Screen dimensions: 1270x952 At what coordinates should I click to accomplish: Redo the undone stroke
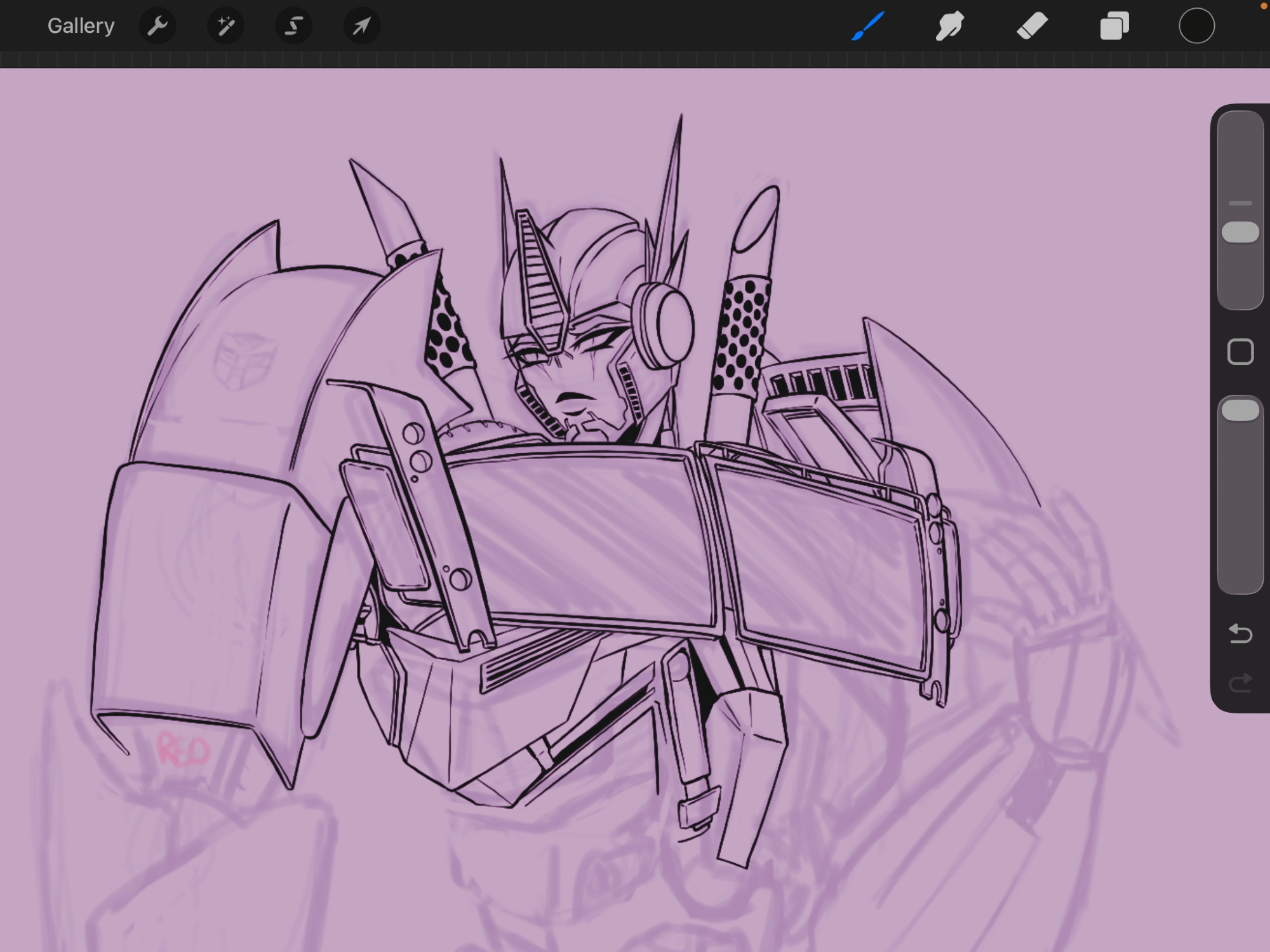click(x=1240, y=684)
